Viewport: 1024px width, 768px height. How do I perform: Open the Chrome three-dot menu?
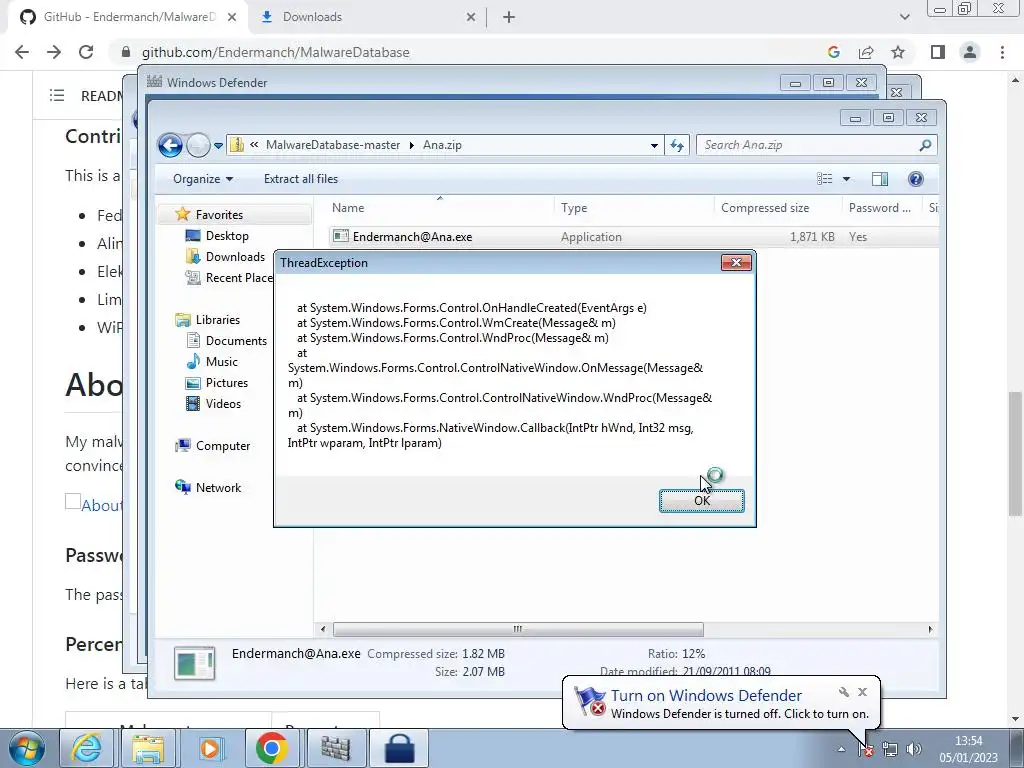(1002, 52)
